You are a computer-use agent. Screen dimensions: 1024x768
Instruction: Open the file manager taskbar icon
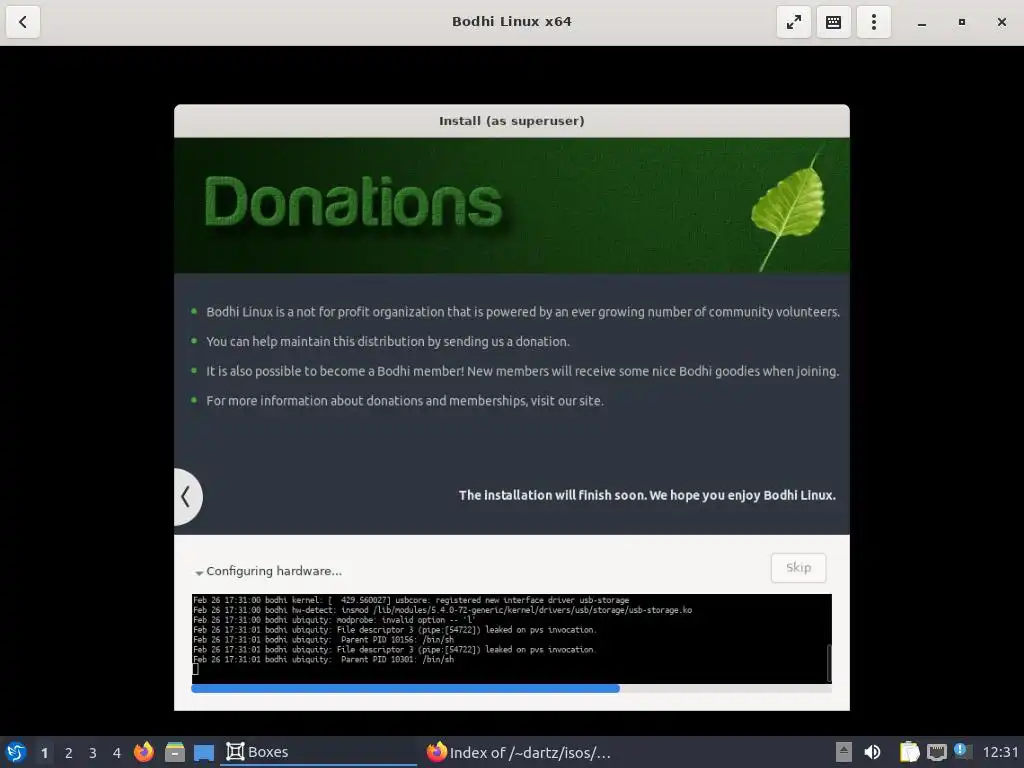(174, 752)
